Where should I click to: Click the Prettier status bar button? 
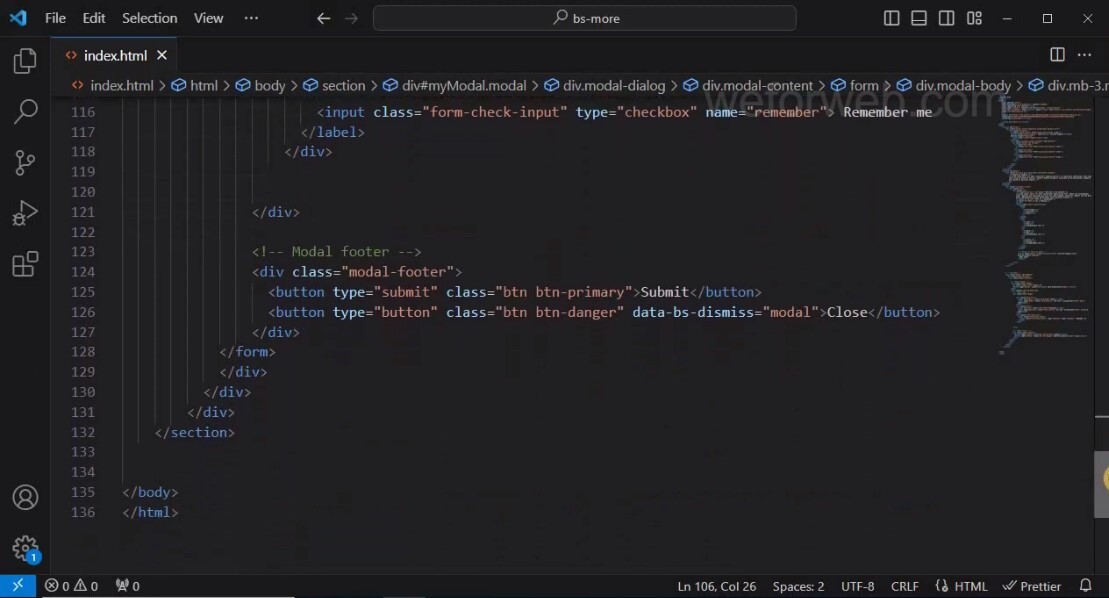(x=1033, y=586)
